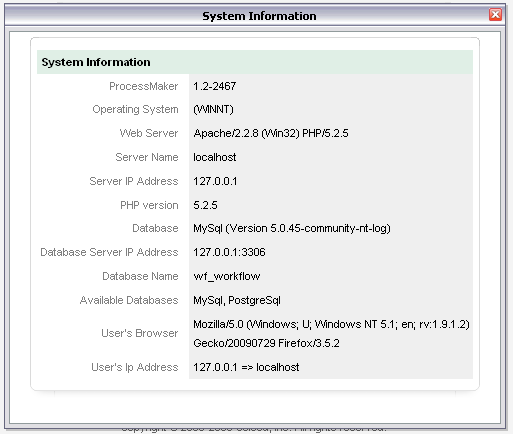The height and width of the screenshot is (434, 513).
Task: Click the User's Browser label
Action: tap(140, 333)
